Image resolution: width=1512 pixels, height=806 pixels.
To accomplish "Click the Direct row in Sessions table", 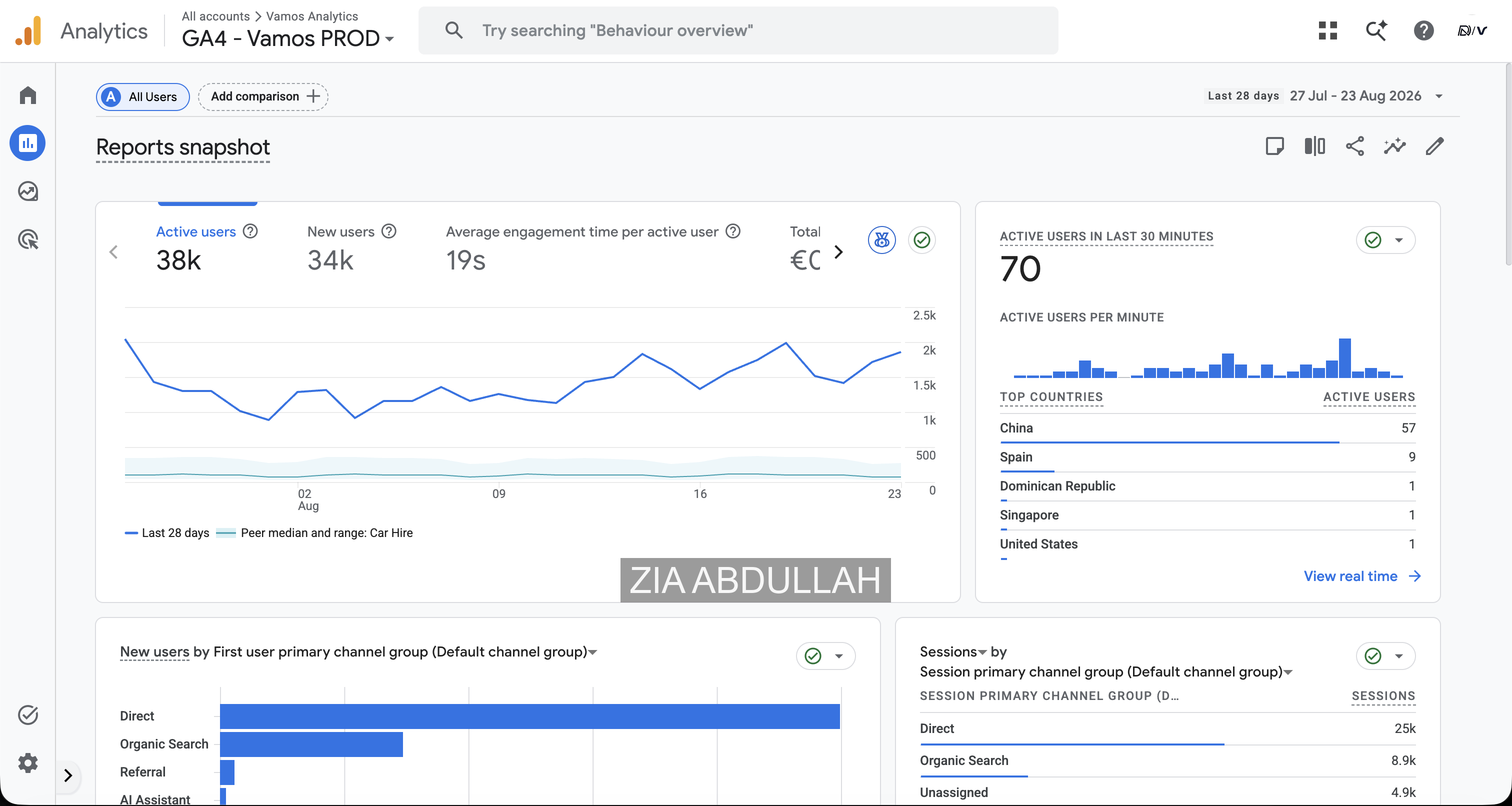I will click(x=1167, y=729).
